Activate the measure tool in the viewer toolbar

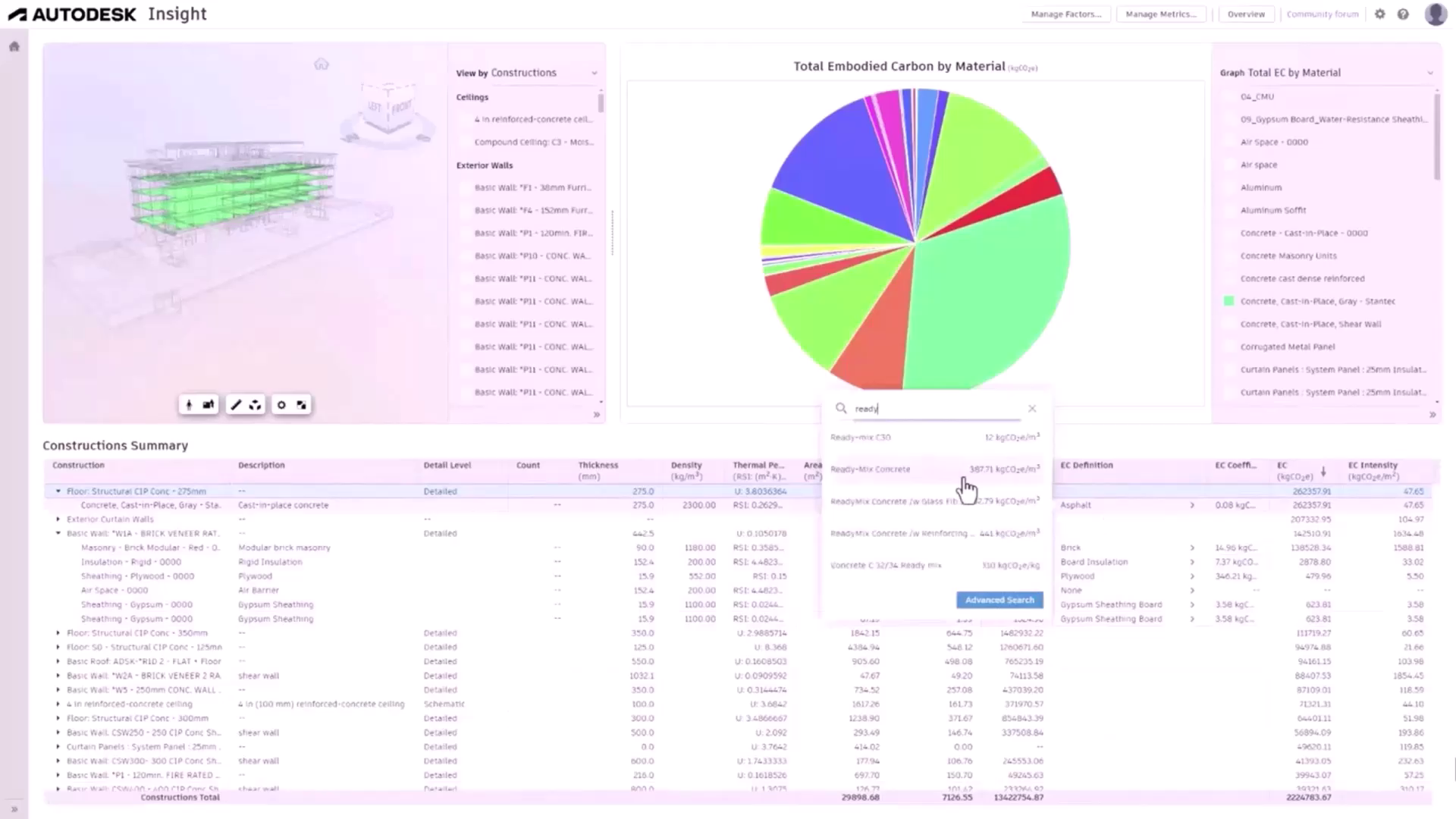tap(236, 404)
